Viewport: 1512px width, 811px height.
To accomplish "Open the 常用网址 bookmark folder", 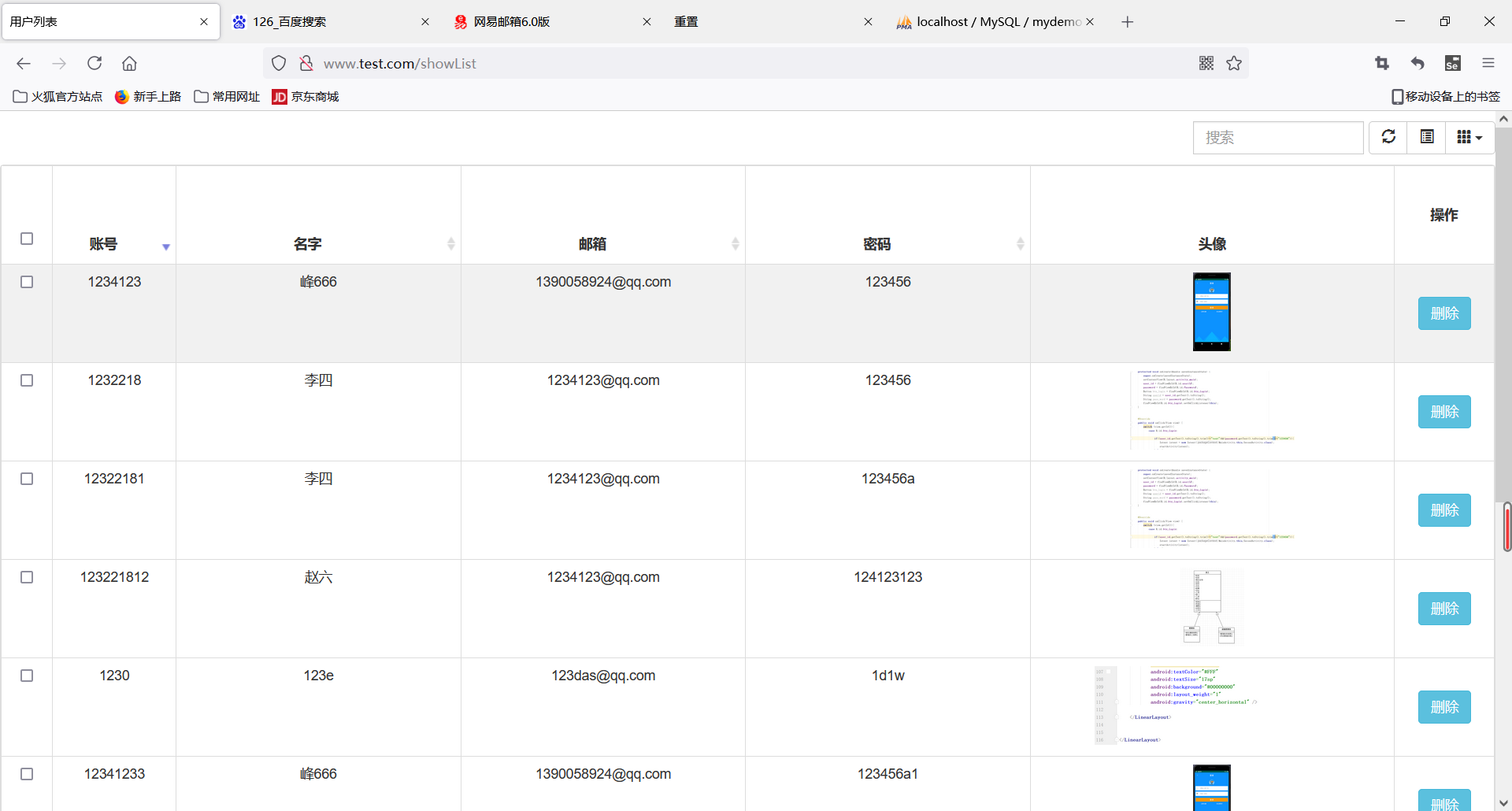I will 227,97.
